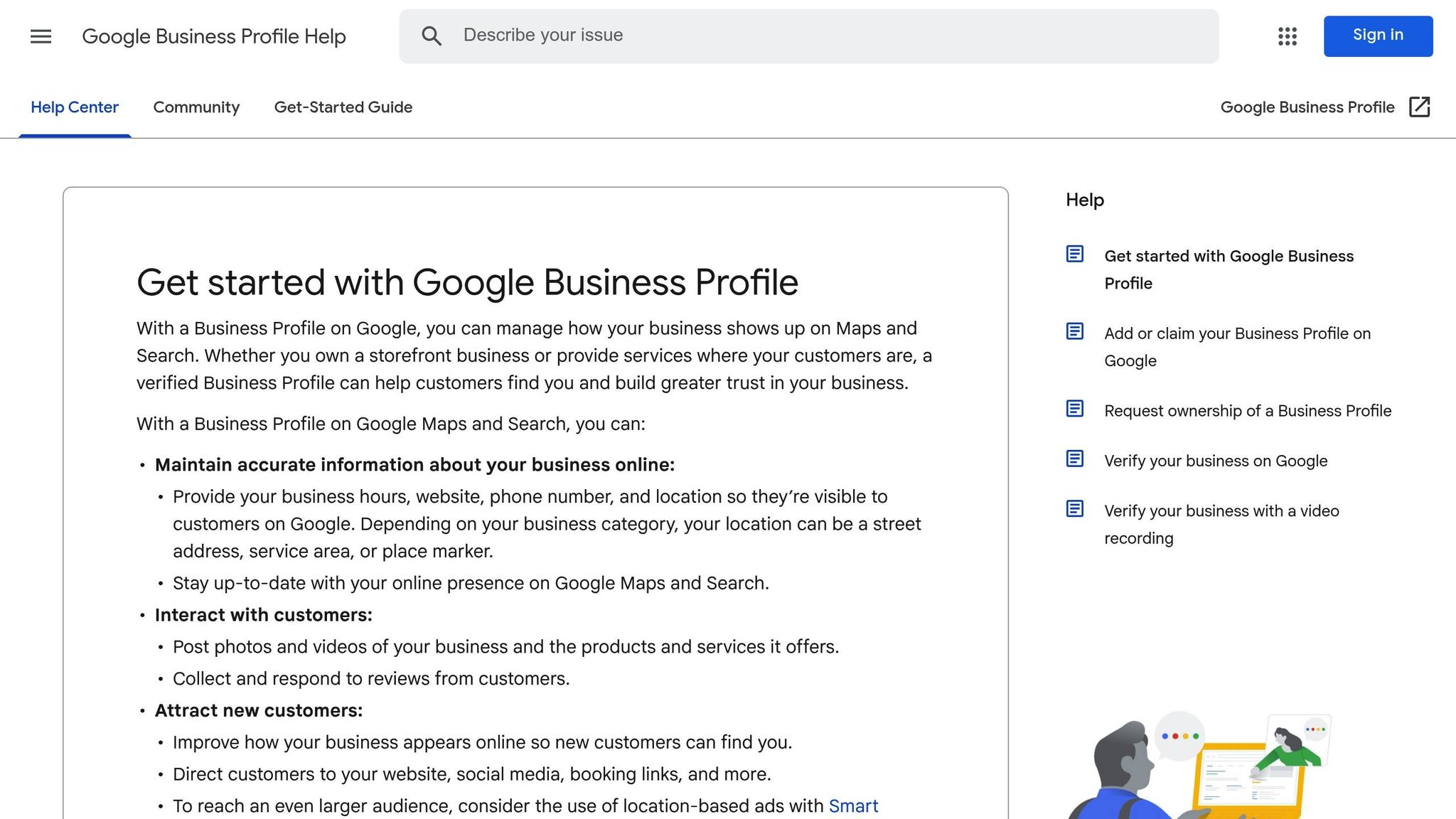1456x819 pixels.
Task: Click the text Attract new customers:
Action: pos(259,711)
